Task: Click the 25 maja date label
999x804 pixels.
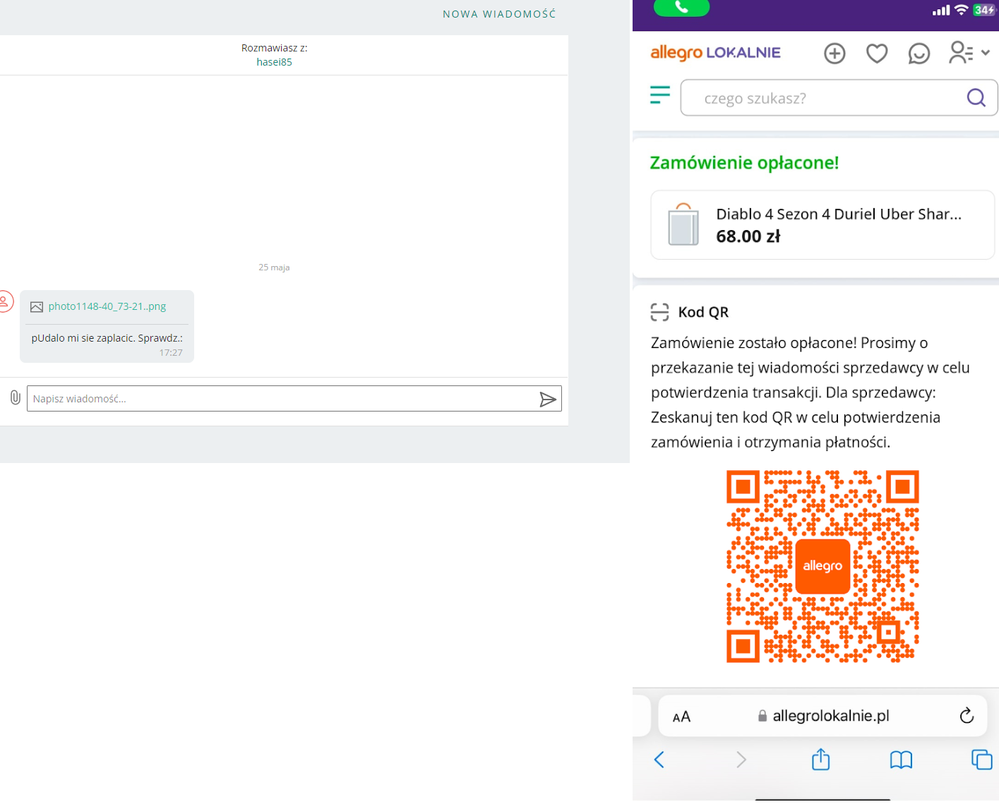Action: pyautogui.click(x=274, y=268)
